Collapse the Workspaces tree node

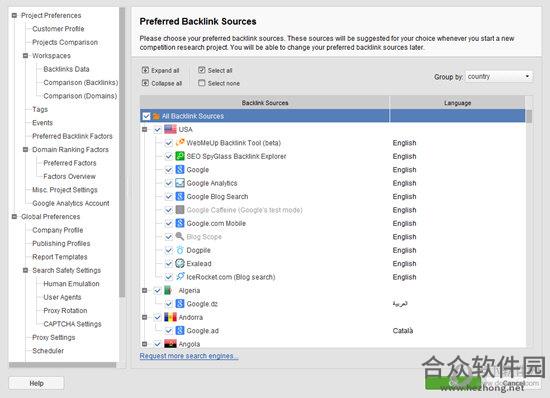pyautogui.click(x=26, y=55)
